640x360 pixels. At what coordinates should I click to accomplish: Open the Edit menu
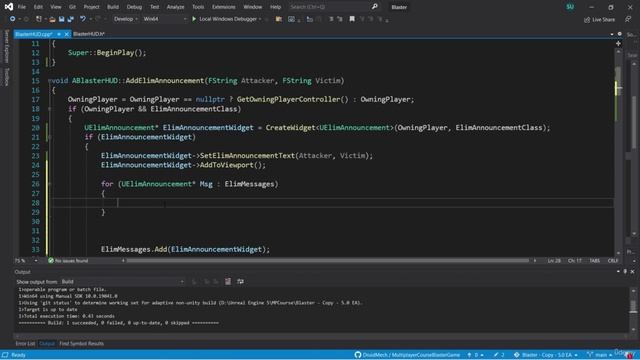[38, 7]
